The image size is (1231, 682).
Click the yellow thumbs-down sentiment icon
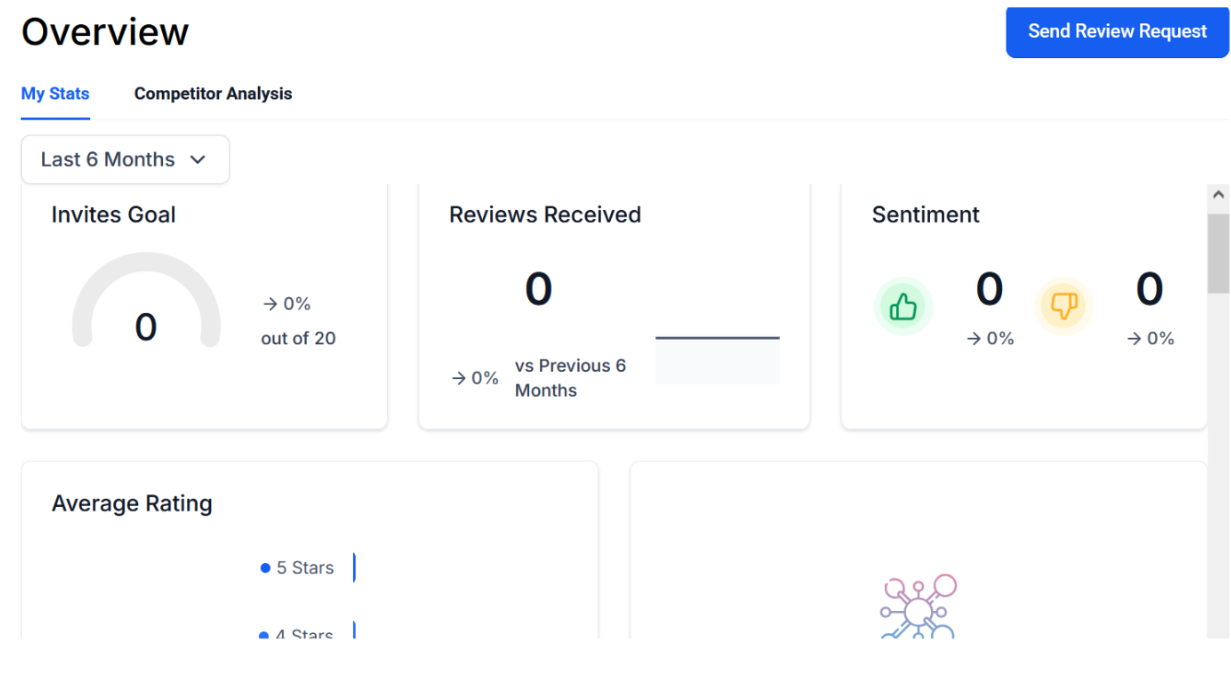pyautogui.click(x=1064, y=306)
